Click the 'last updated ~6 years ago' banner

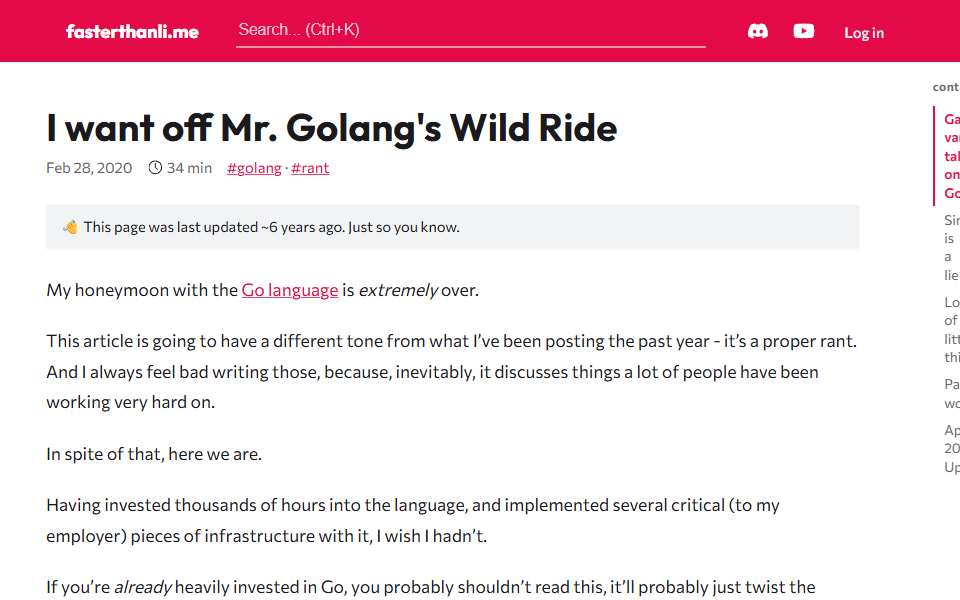452,227
